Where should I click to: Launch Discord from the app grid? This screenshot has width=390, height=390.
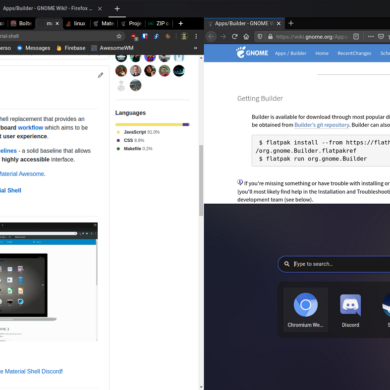[x=350, y=309]
